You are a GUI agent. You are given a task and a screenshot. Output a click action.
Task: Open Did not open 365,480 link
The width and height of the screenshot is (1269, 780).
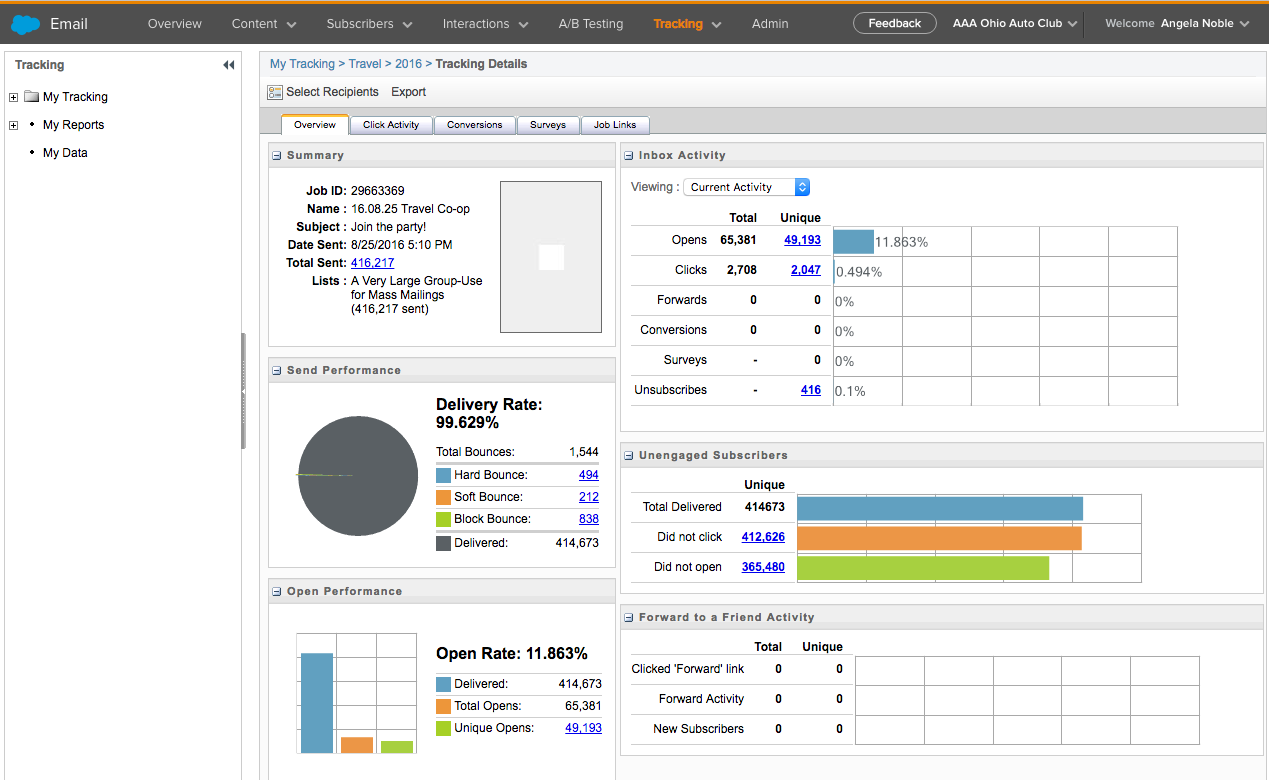click(x=763, y=567)
